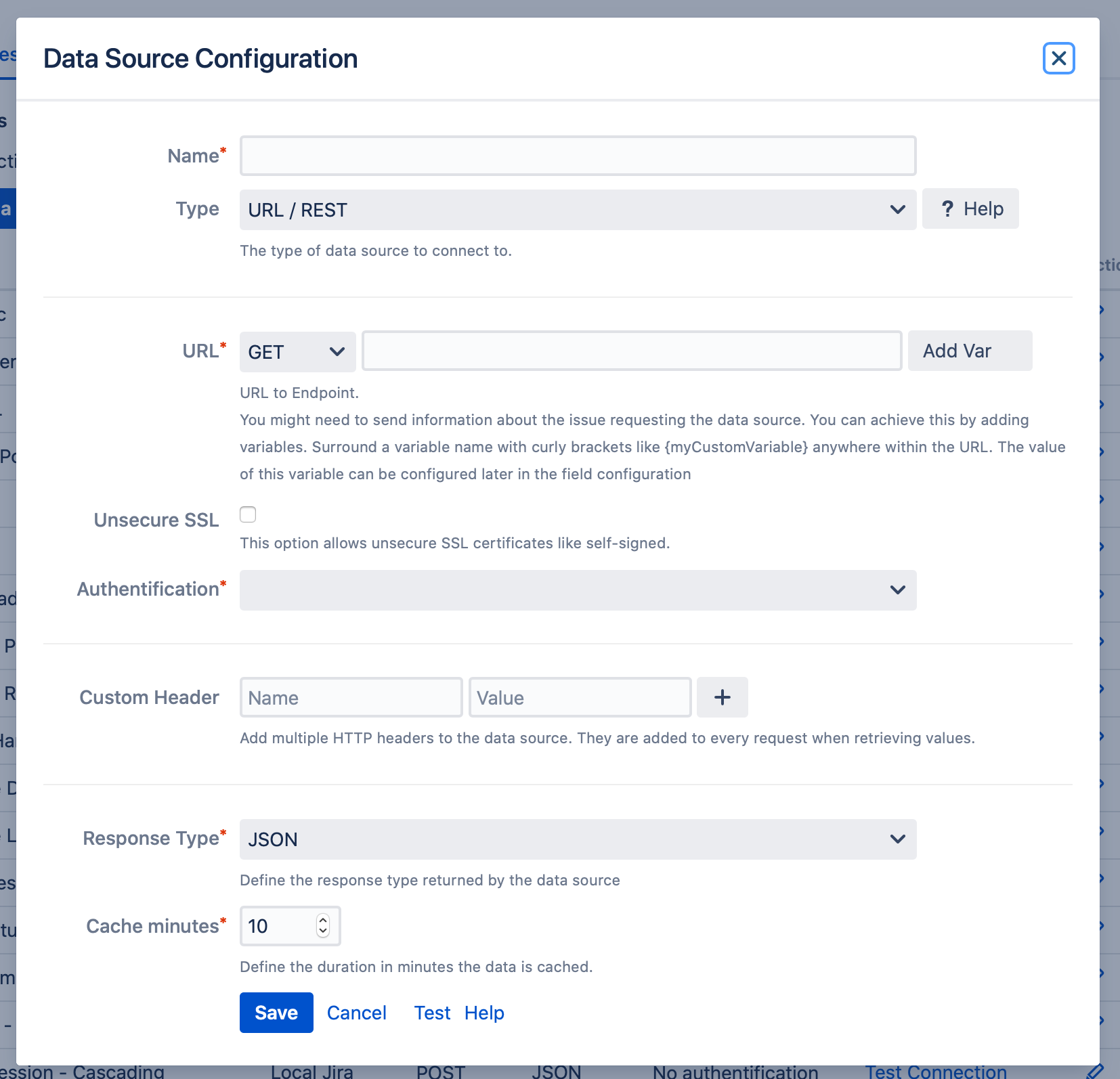Focus the custom header Name field

click(351, 697)
